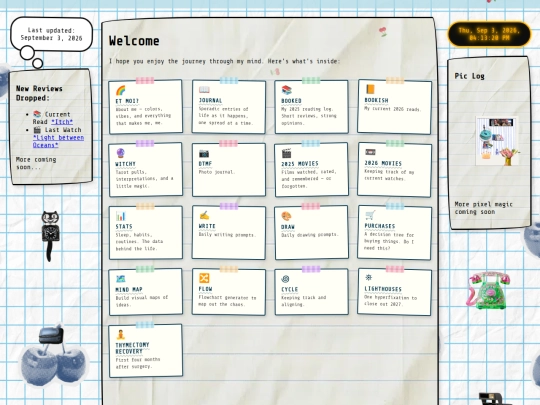The height and width of the screenshot is (405, 540).
Task: Click 'More coming soon...' in reviews panel
Action: click(36, 163)
